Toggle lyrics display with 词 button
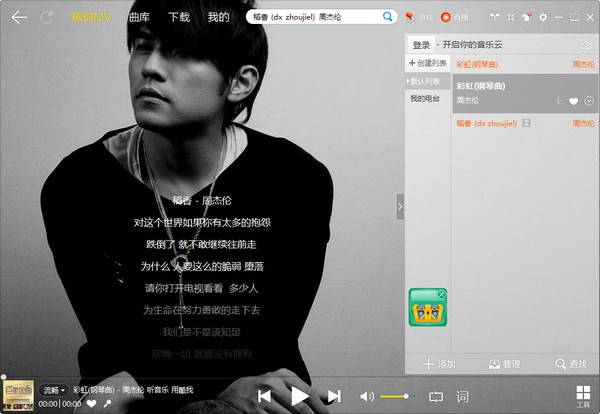This screenshot has width=600, height=414. coord(462,396)
